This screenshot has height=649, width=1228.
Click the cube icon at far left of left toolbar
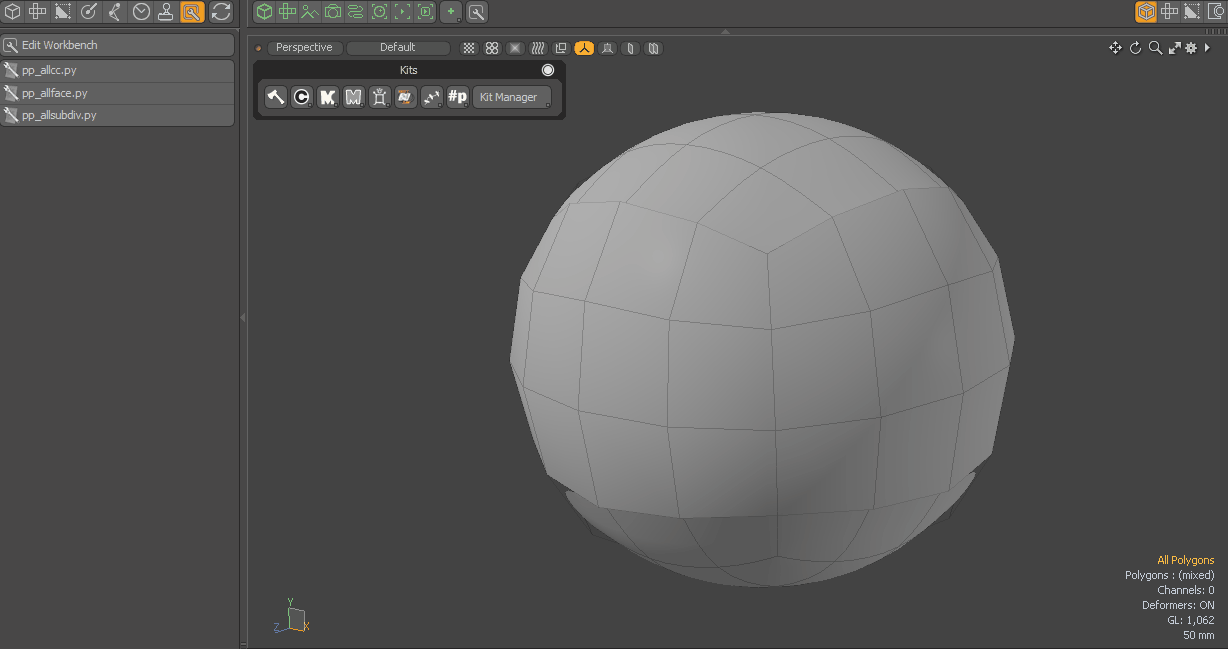12,12
